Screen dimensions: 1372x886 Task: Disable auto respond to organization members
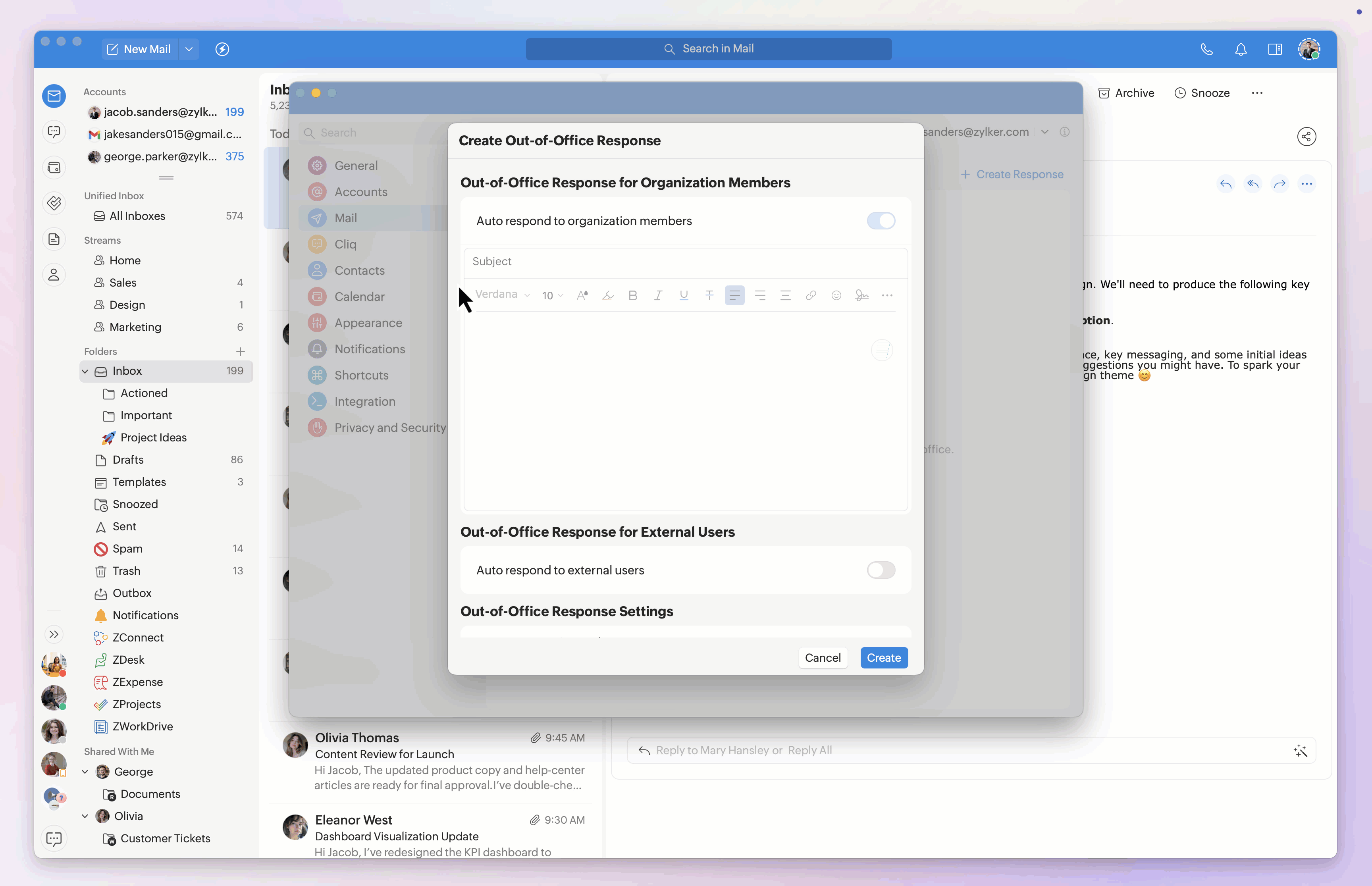pos(881,221)
